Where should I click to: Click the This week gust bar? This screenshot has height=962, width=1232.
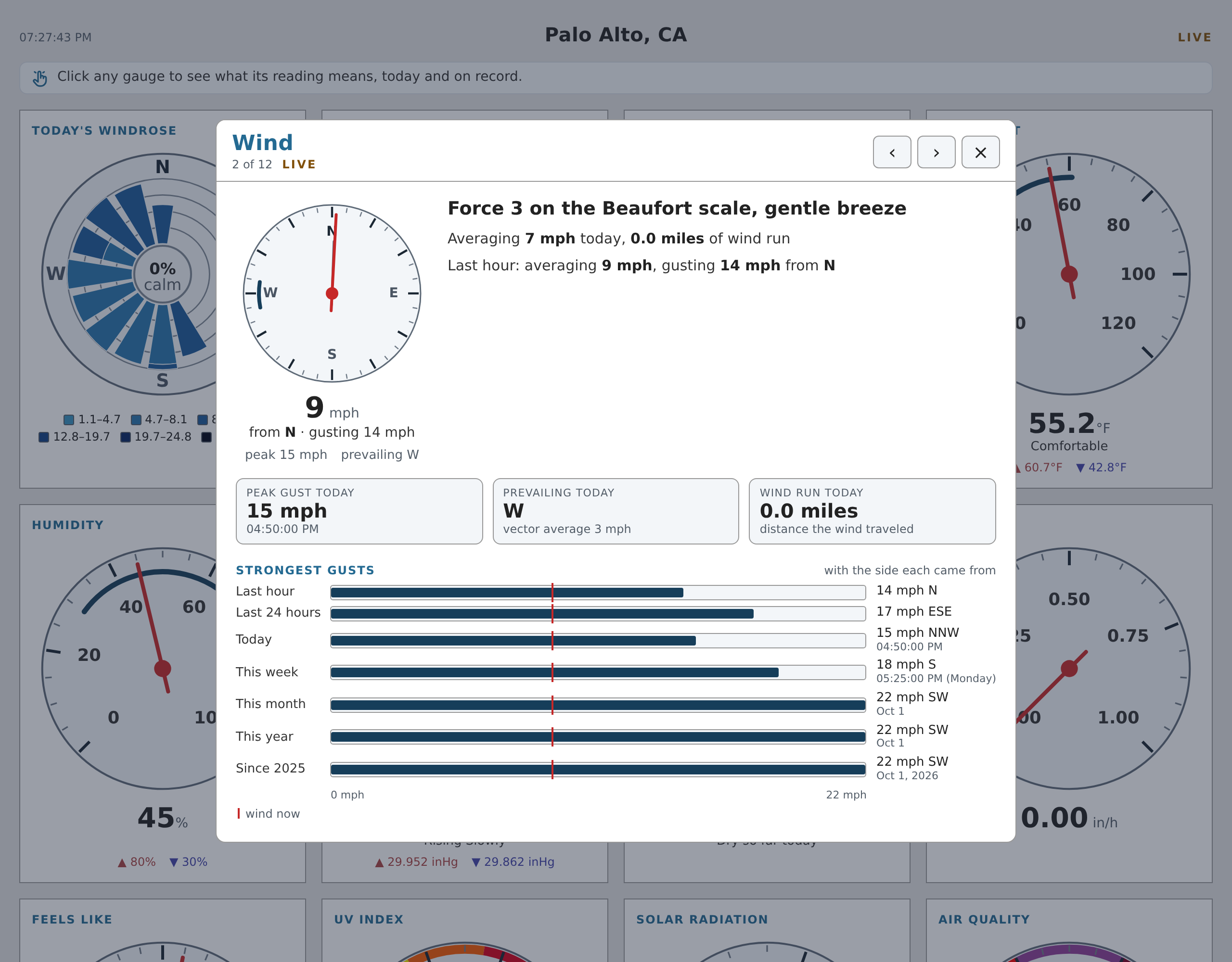click(598, 672)
